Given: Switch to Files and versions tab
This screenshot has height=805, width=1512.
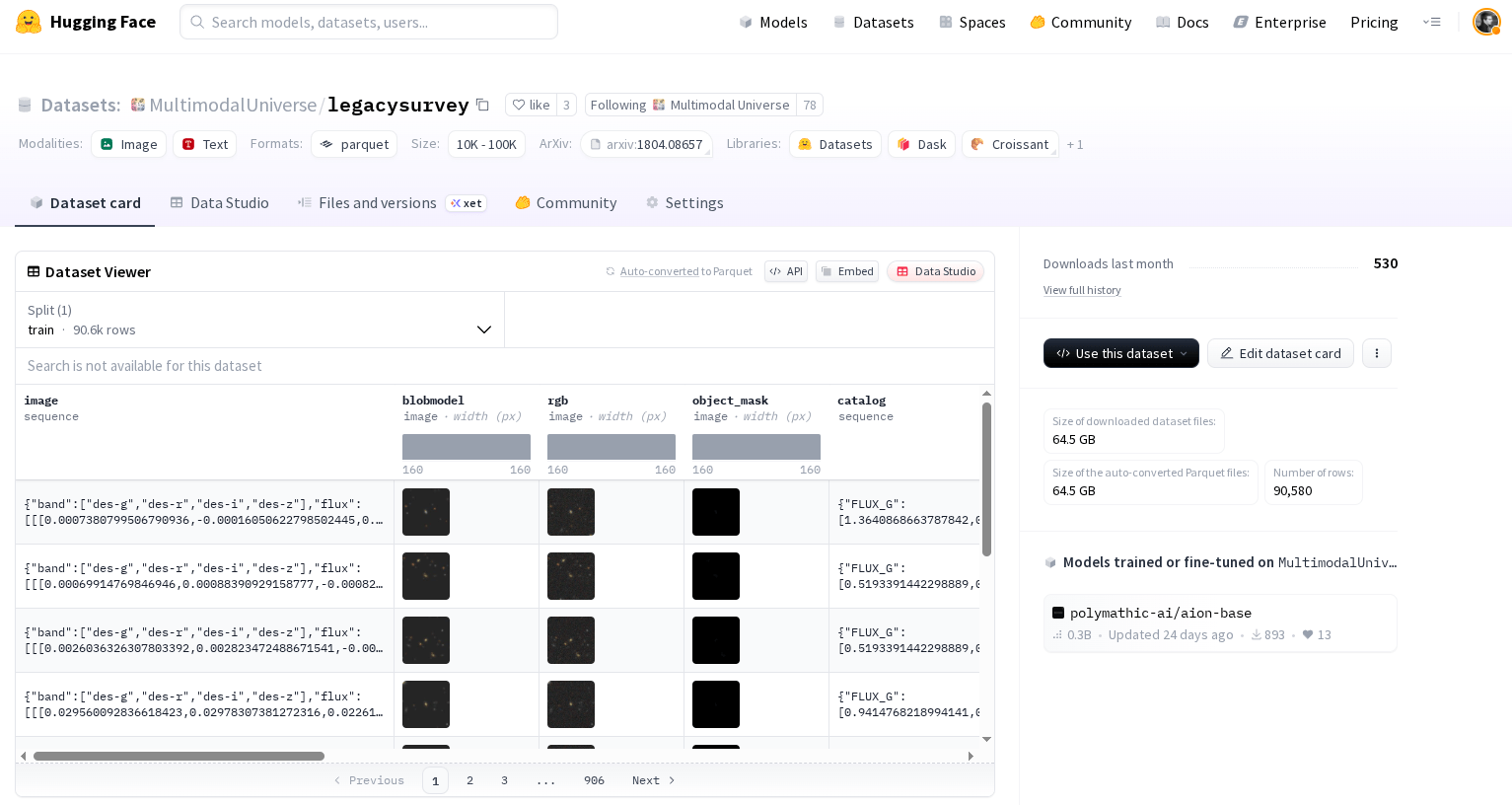Looking at the screenshot, I should pos(392,202).
